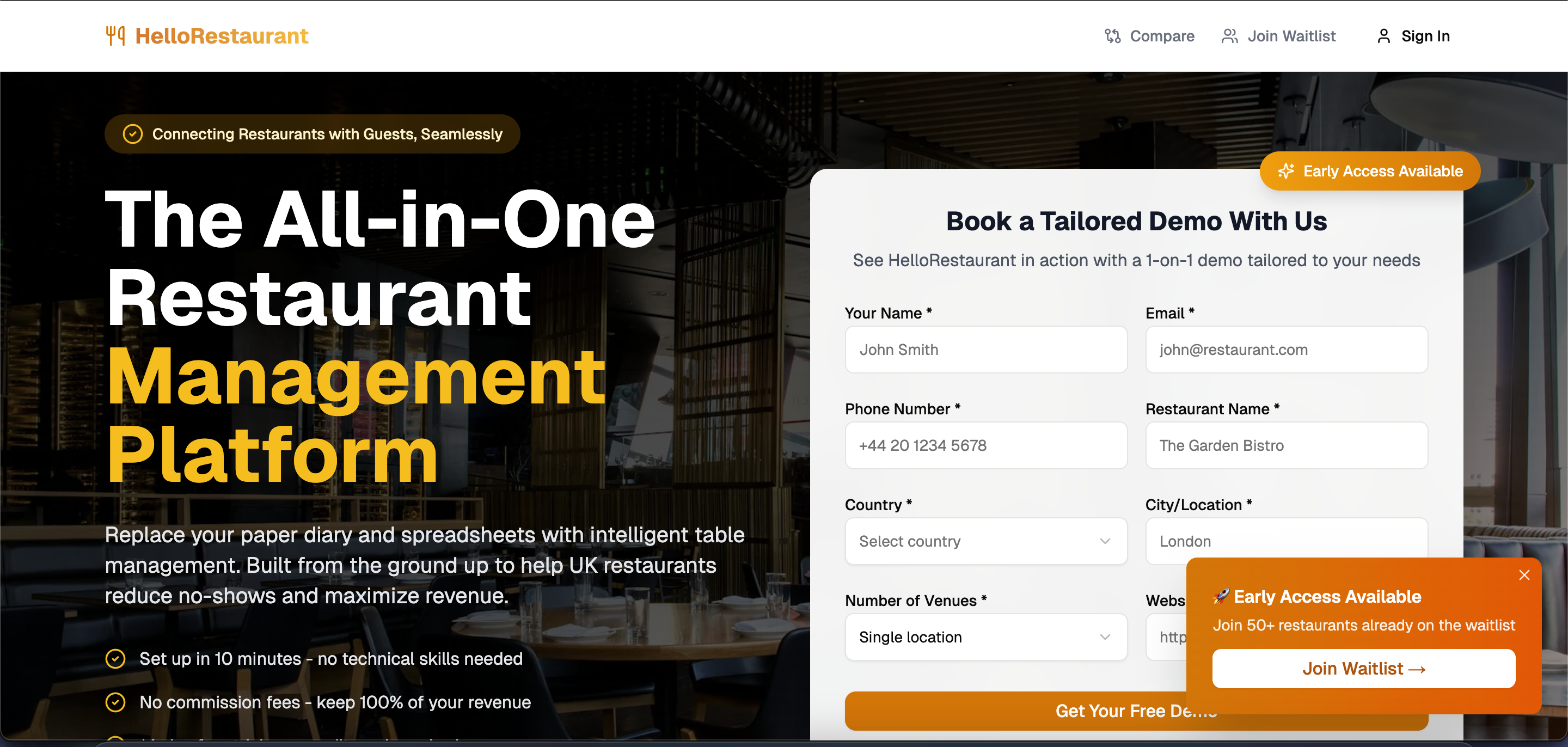Click the sparkle icon on the Early Access badge
Viewport: 1568px width, 747px height.
point(1285,171)
